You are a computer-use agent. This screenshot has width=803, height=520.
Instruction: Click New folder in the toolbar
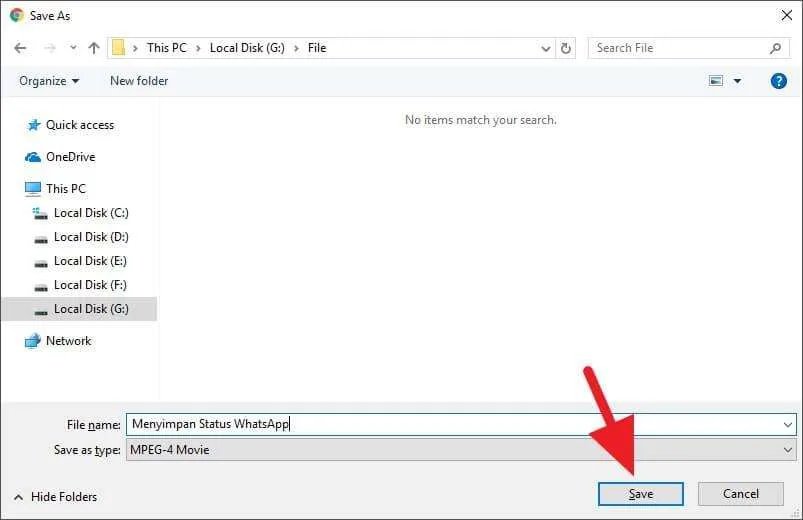click(x=139, y=81)
